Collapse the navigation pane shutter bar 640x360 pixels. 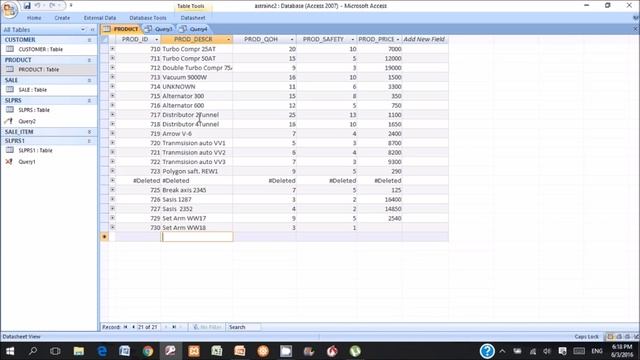click(93, 30)
